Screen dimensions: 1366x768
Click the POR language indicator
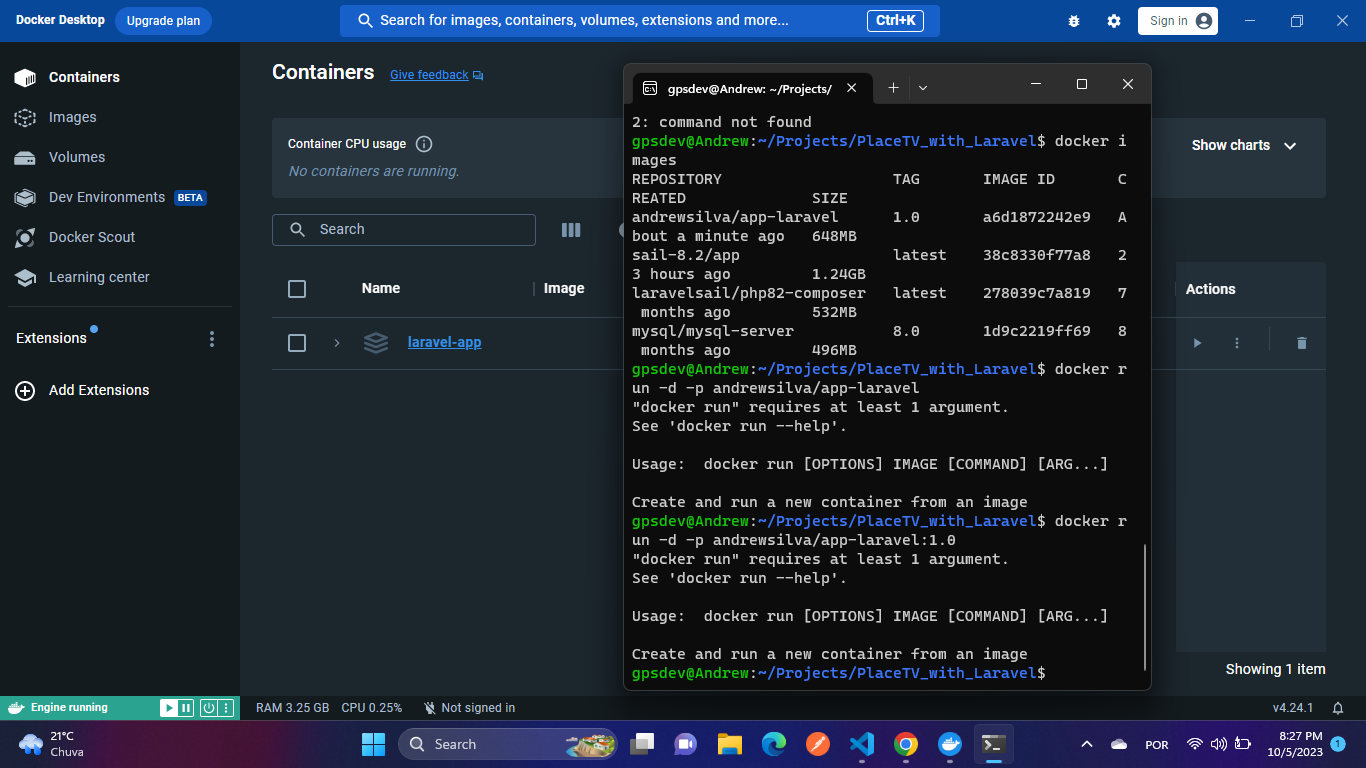pyautogui.click(x=1157, y=745)
